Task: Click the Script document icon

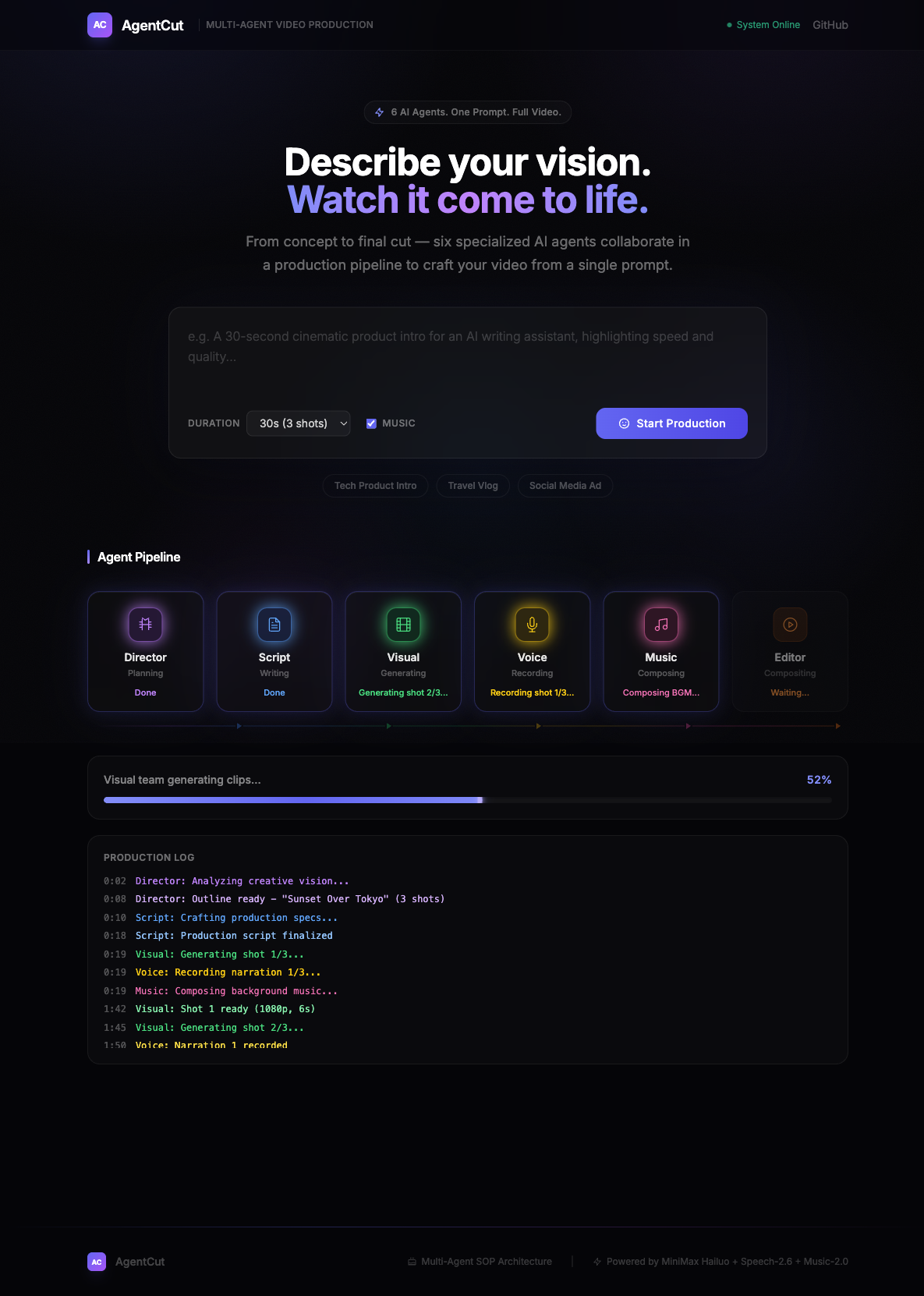Action: pyautogui.click(x=274, y=624)
